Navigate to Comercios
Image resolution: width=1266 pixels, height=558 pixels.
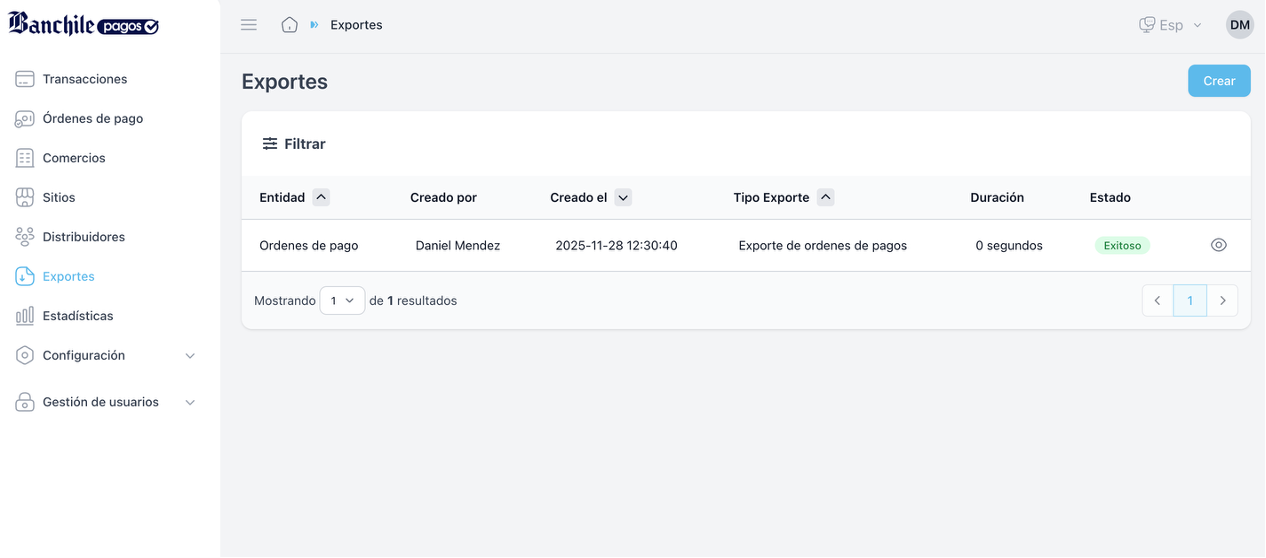(x=74, y=158)
